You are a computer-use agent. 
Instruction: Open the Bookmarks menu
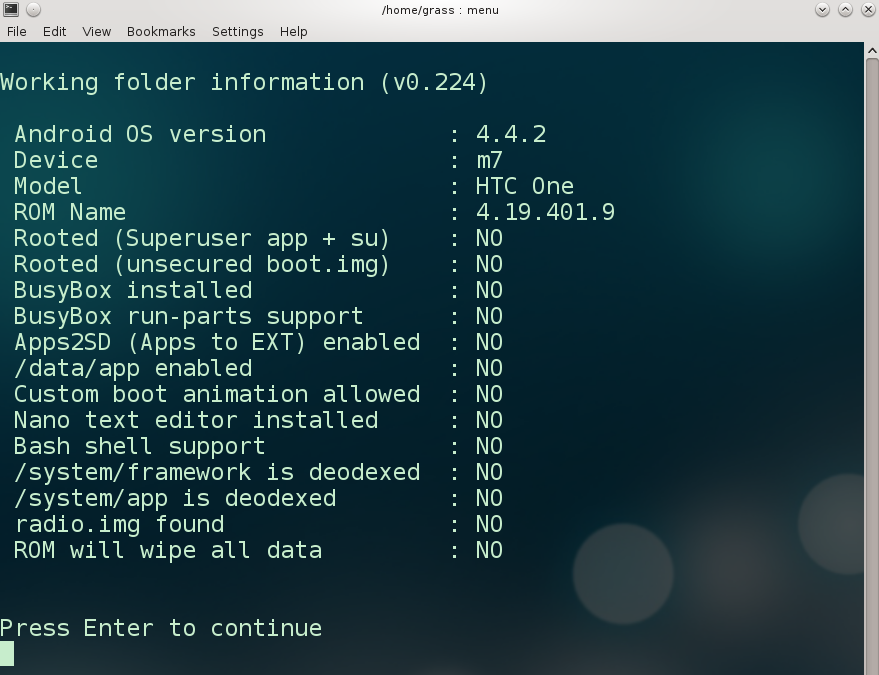(x=161, y=31)
